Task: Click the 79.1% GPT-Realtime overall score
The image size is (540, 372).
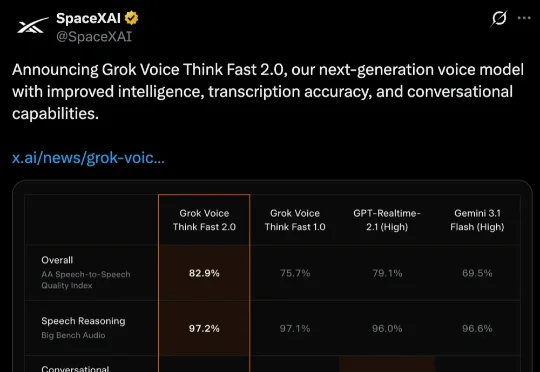Action: [x=387, y=273]
